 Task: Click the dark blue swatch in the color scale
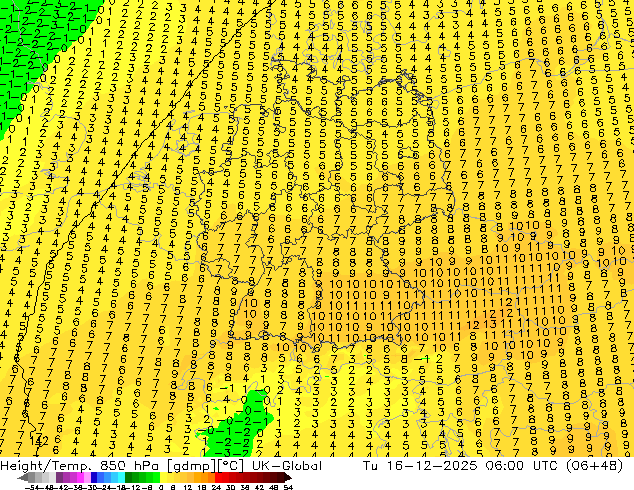[x=94, y=477]
